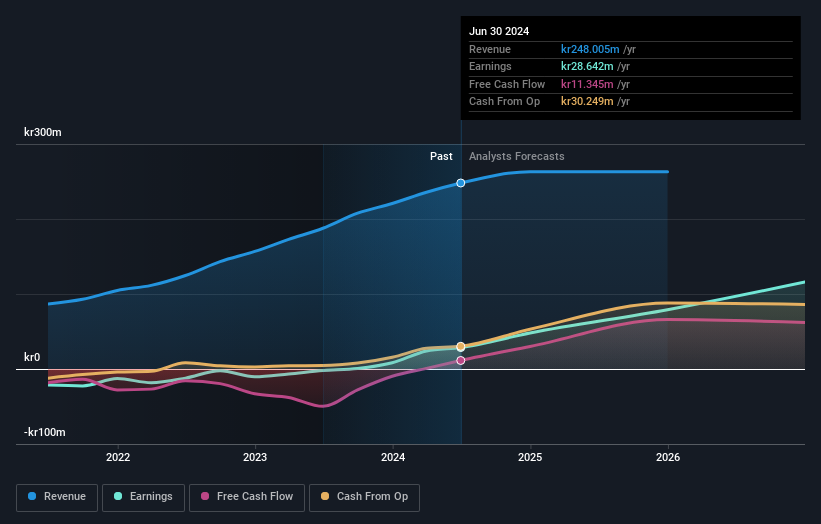
Task: Click the Earnings row label in tooltip
Action: pyautogui.click(x=490, y=66)
